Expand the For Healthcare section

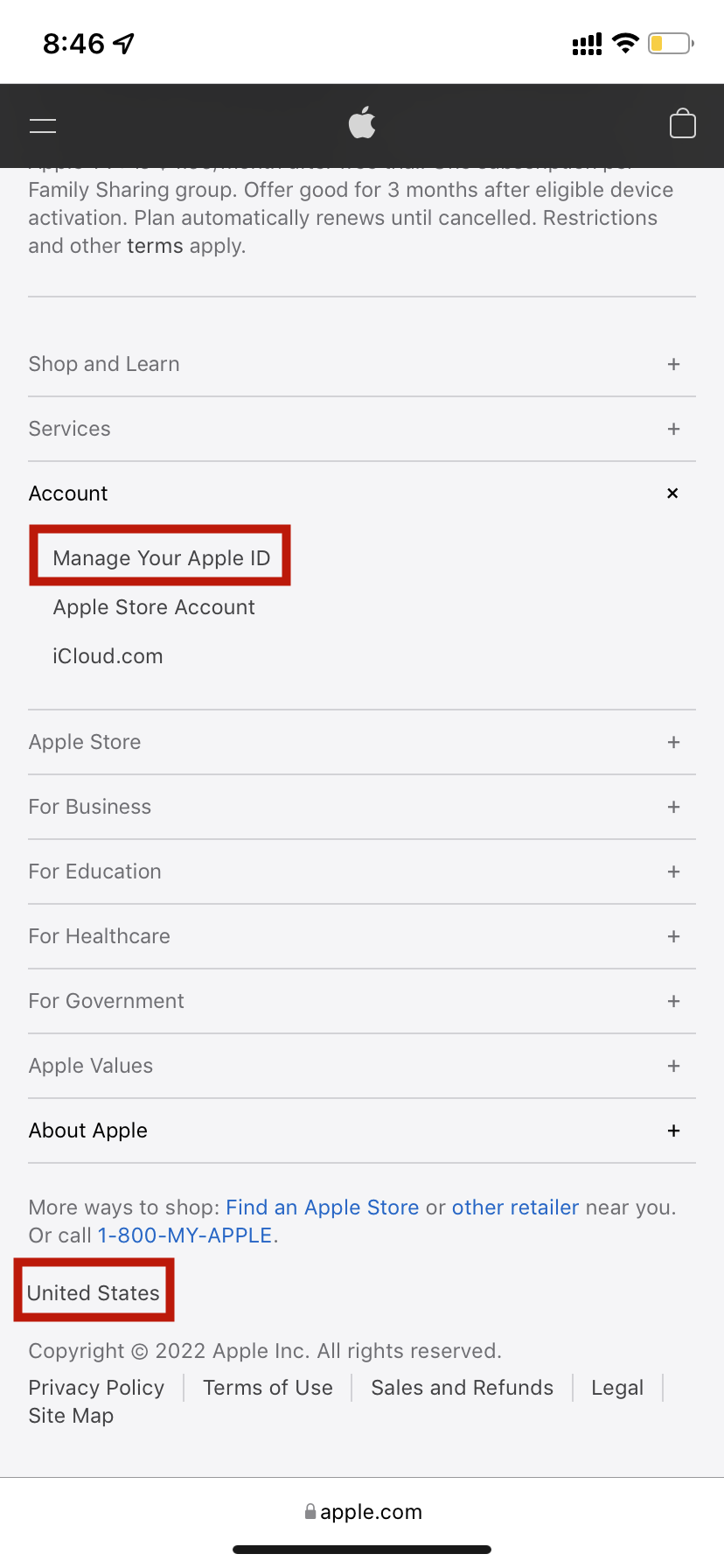tap(100, 936)
